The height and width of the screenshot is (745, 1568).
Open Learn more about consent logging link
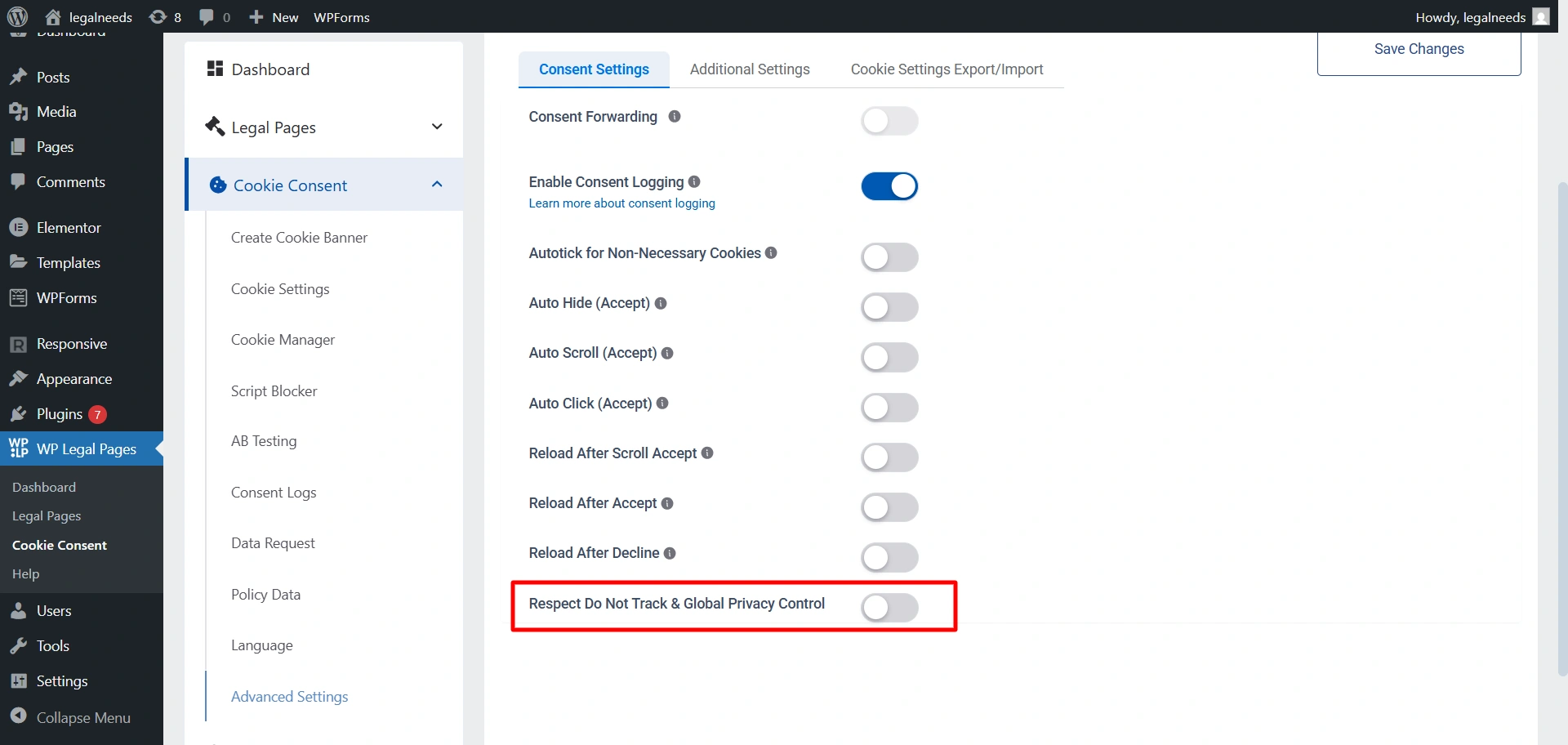point(621,203)
